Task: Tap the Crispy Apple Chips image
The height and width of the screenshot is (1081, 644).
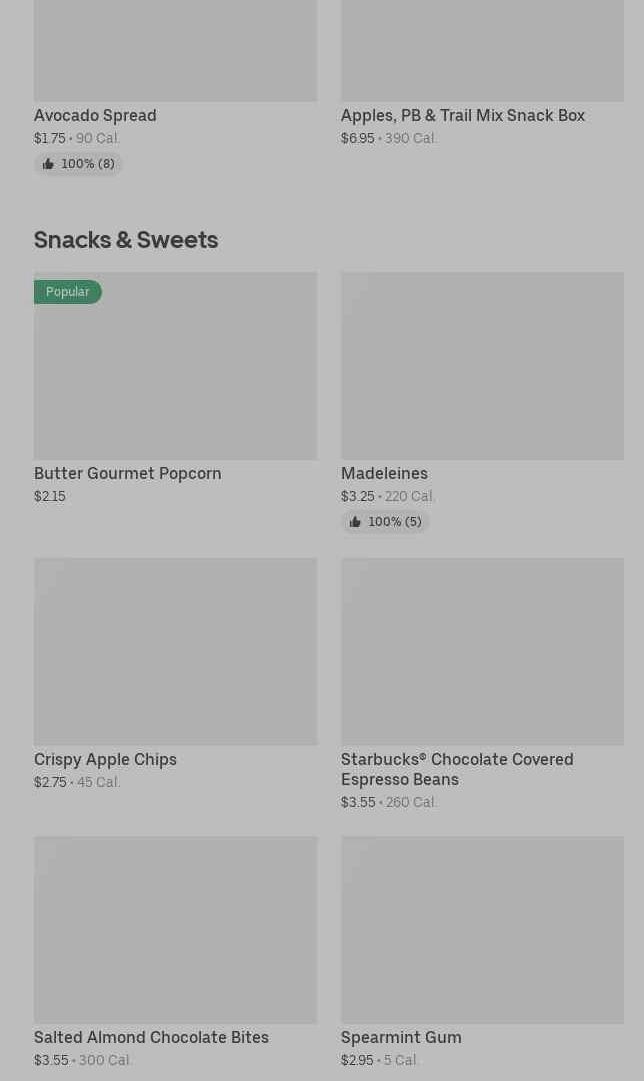Action: [x=175, y=651]
